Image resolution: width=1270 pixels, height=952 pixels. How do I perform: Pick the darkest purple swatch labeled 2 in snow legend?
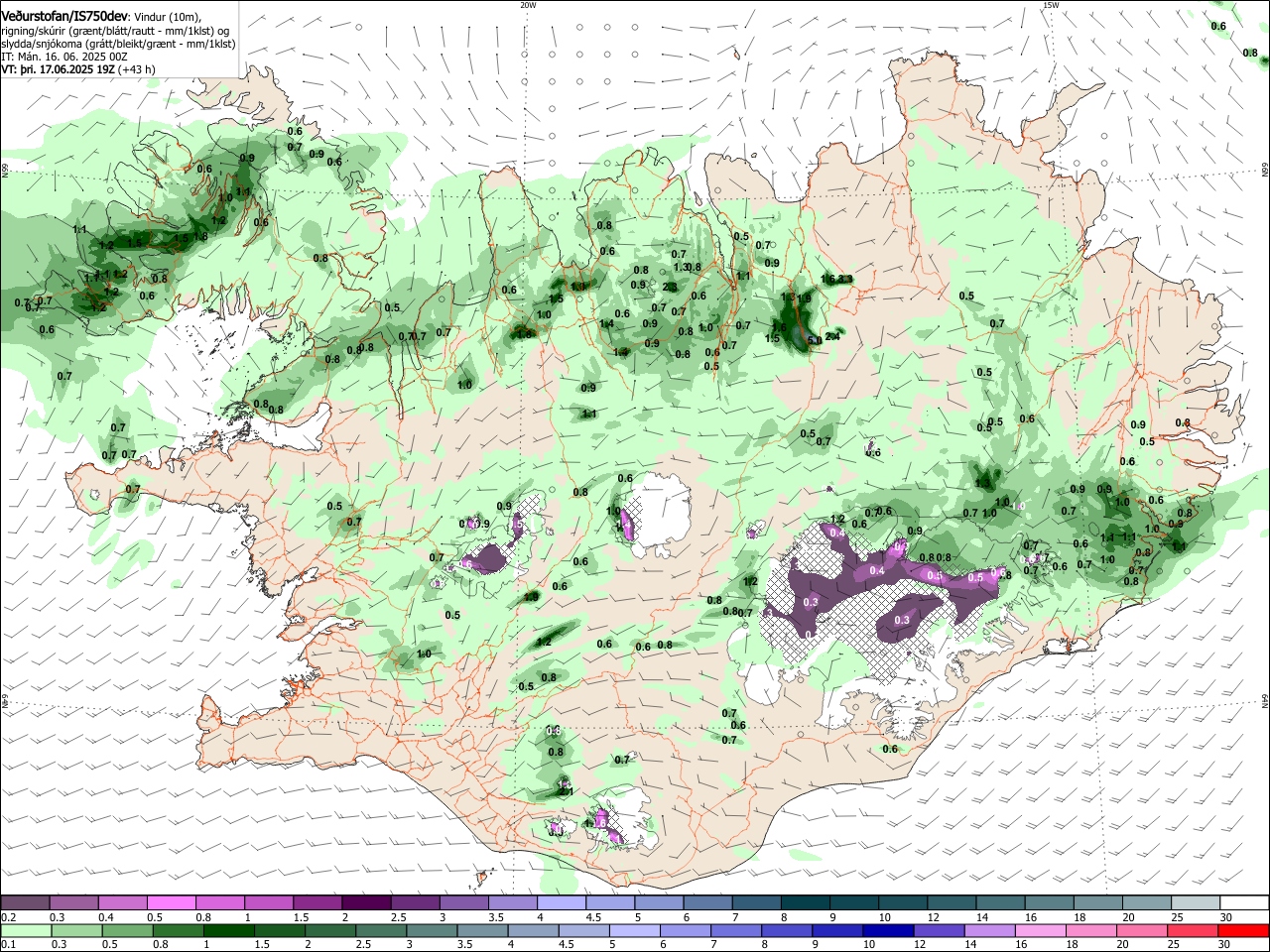click(366, 902)
